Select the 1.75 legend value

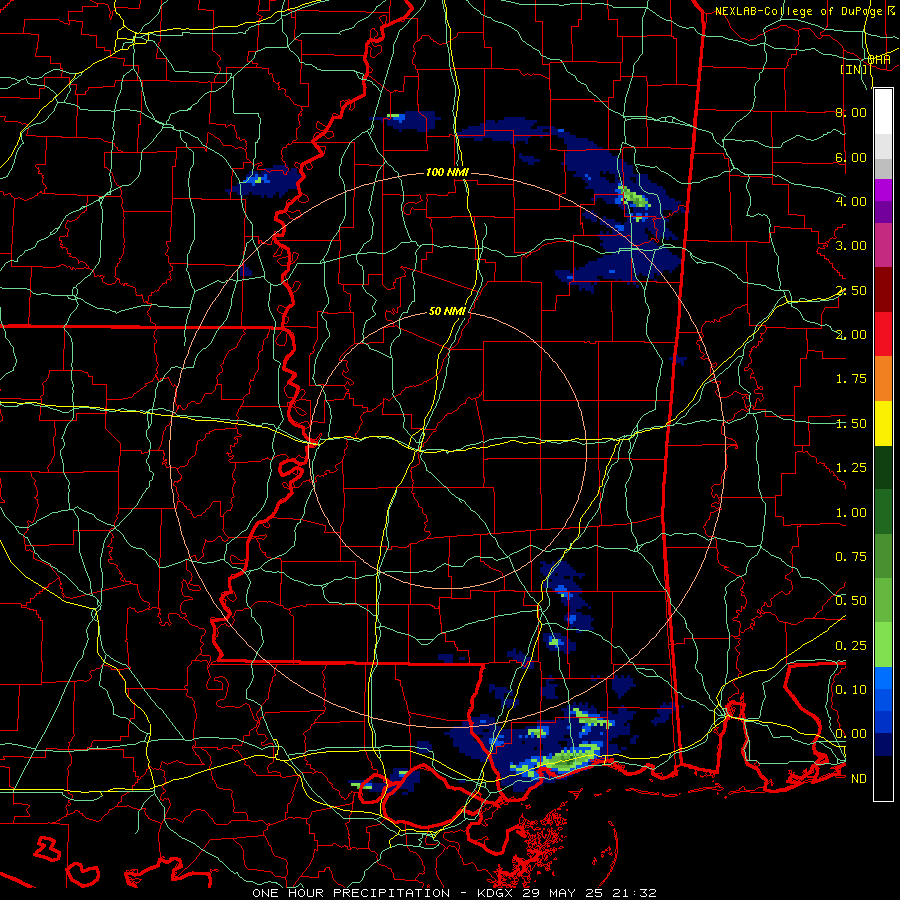point(851,379)
